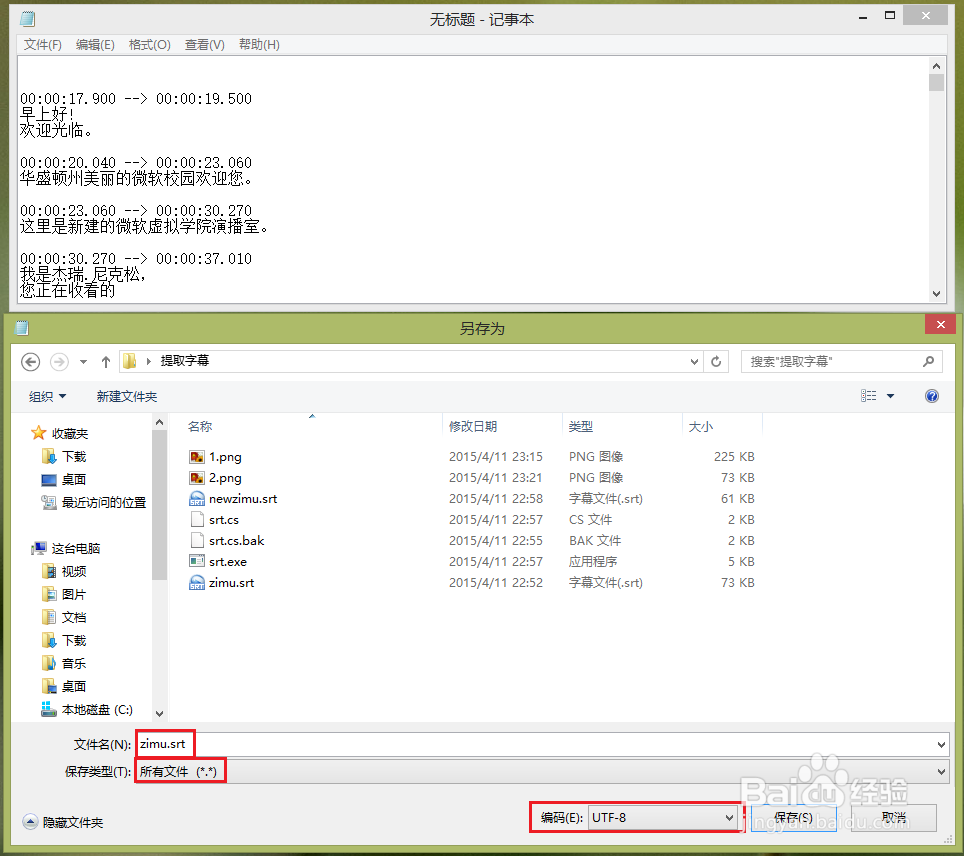Expand the breadcrumb arrow before 提取字幕

[148, 362]
